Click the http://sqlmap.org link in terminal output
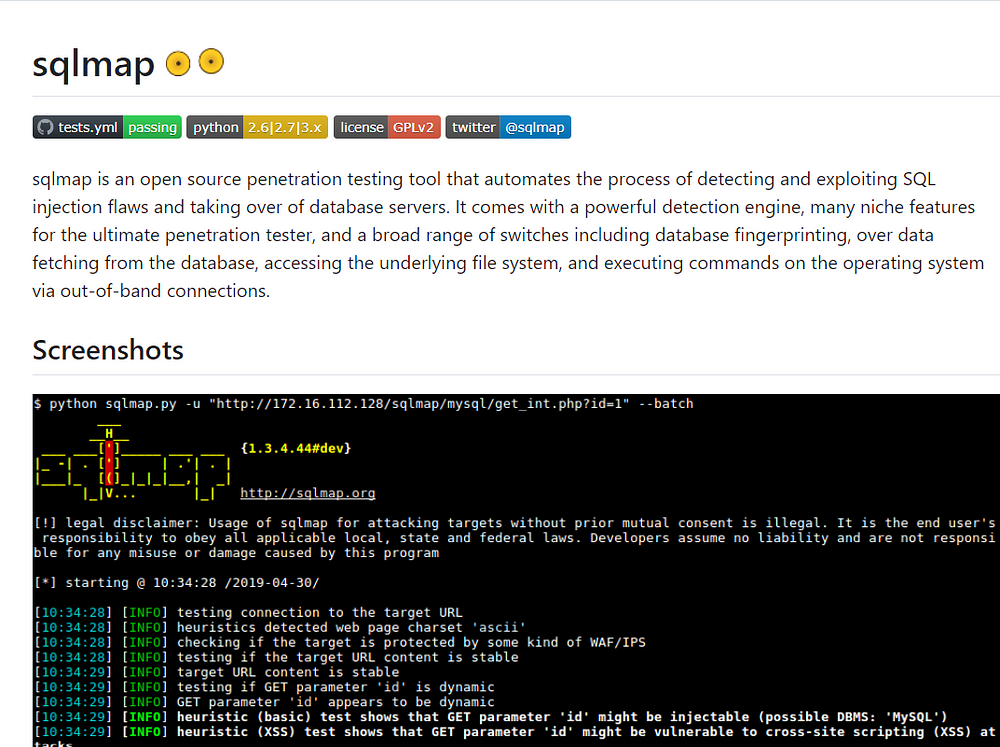1000x747 pixels. click(305, 493)
